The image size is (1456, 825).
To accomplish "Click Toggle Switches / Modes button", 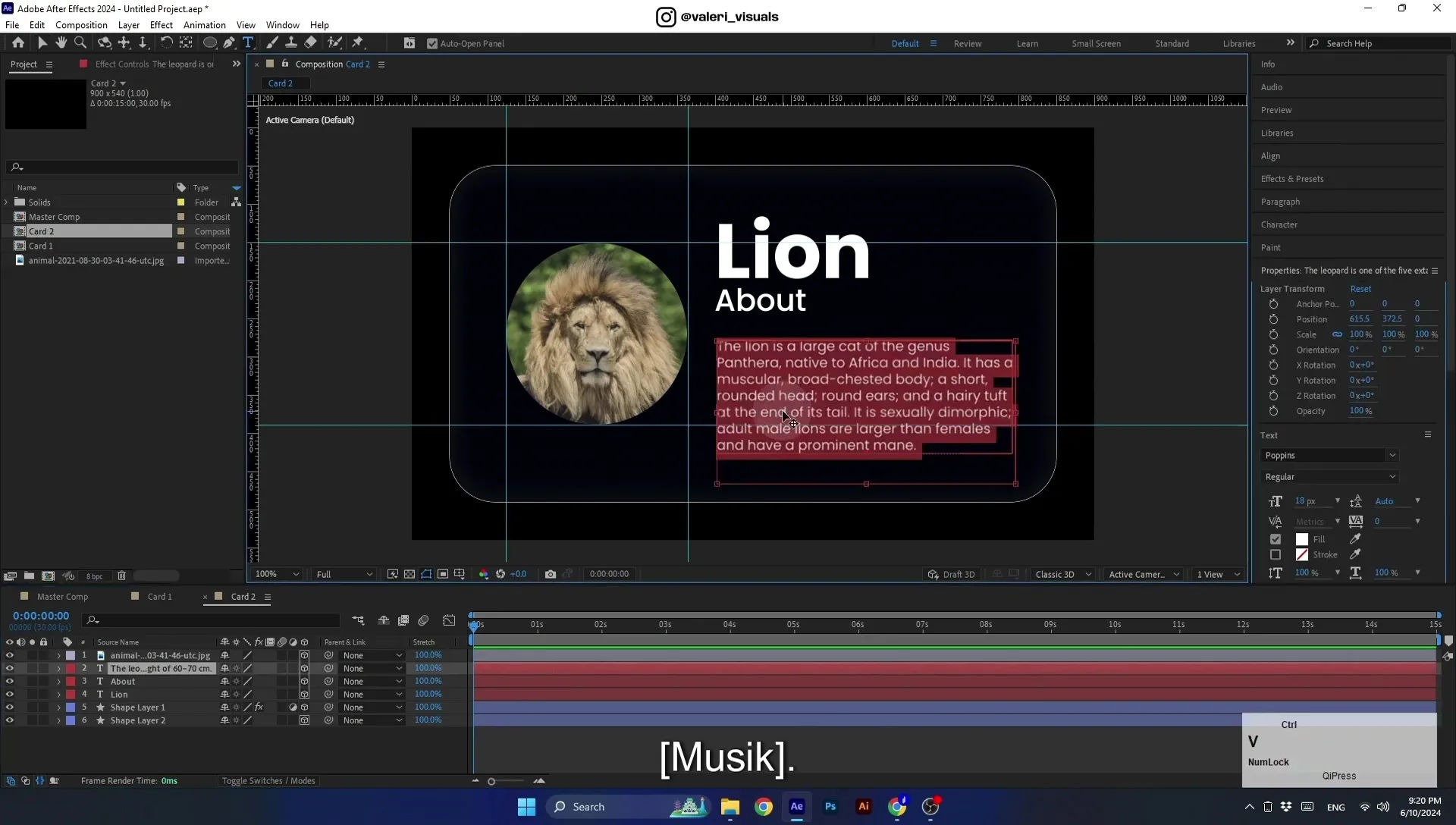I will pyautogui.click(x=268, y=781).
